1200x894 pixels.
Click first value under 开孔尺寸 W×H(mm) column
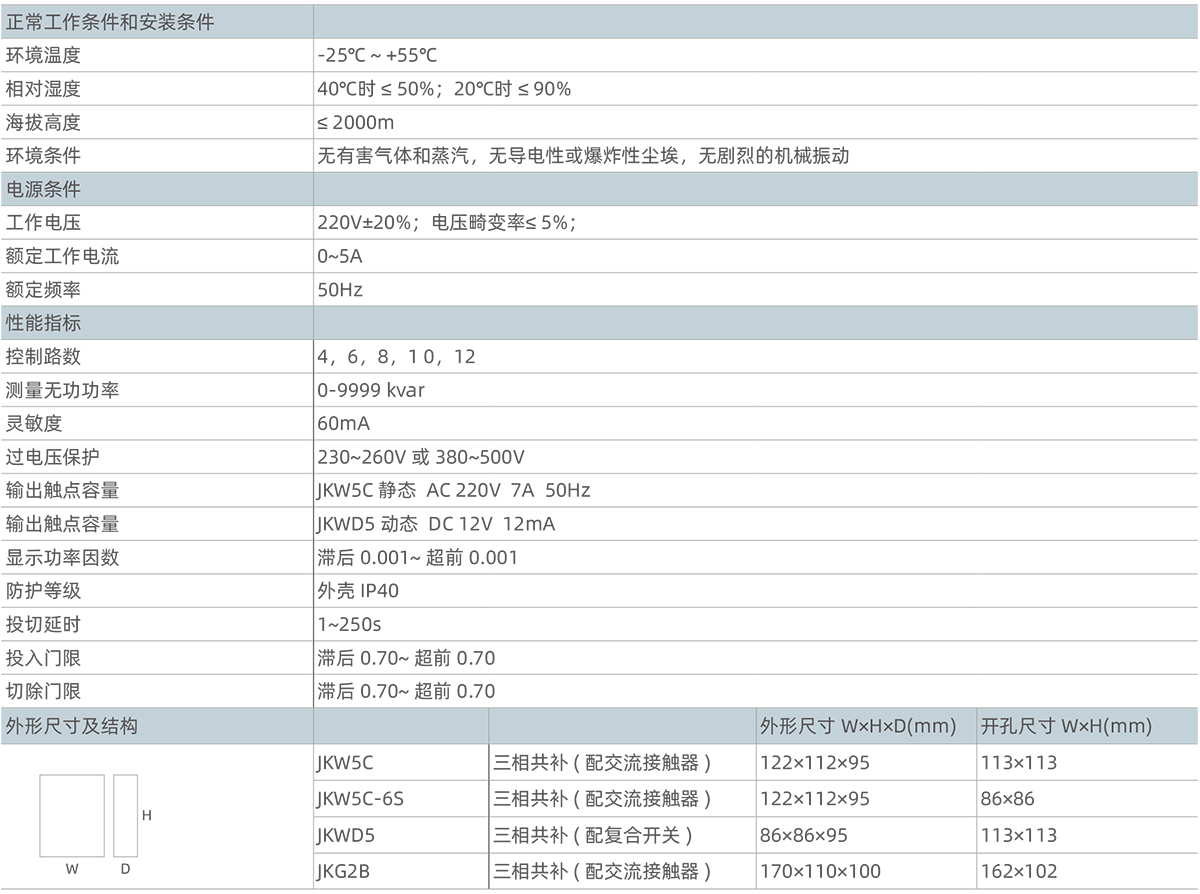[1025, 763]
